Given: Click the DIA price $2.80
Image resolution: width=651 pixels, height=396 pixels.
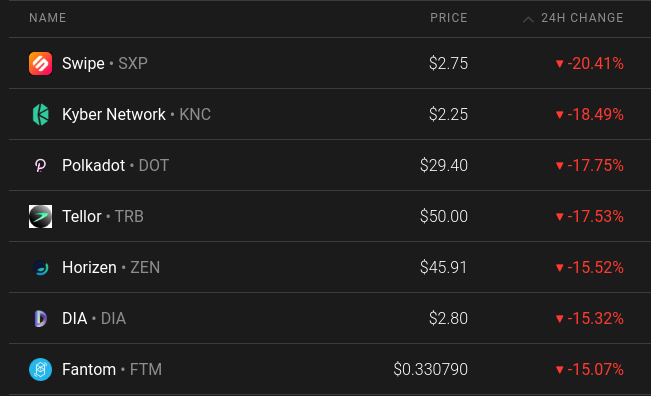Looking at the screenshot, I should [x=448, y=318].
